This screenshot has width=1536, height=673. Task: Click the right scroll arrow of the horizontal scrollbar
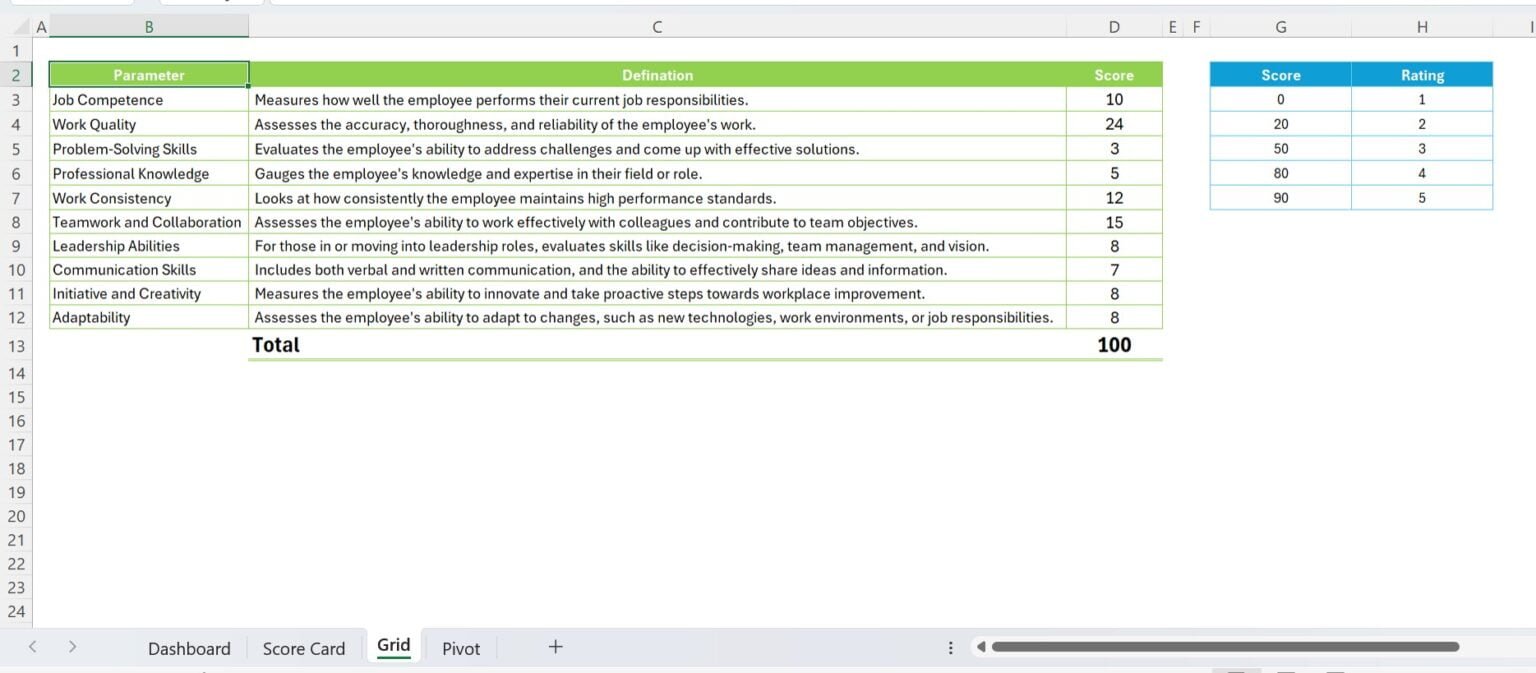(x=1527, y=648)
